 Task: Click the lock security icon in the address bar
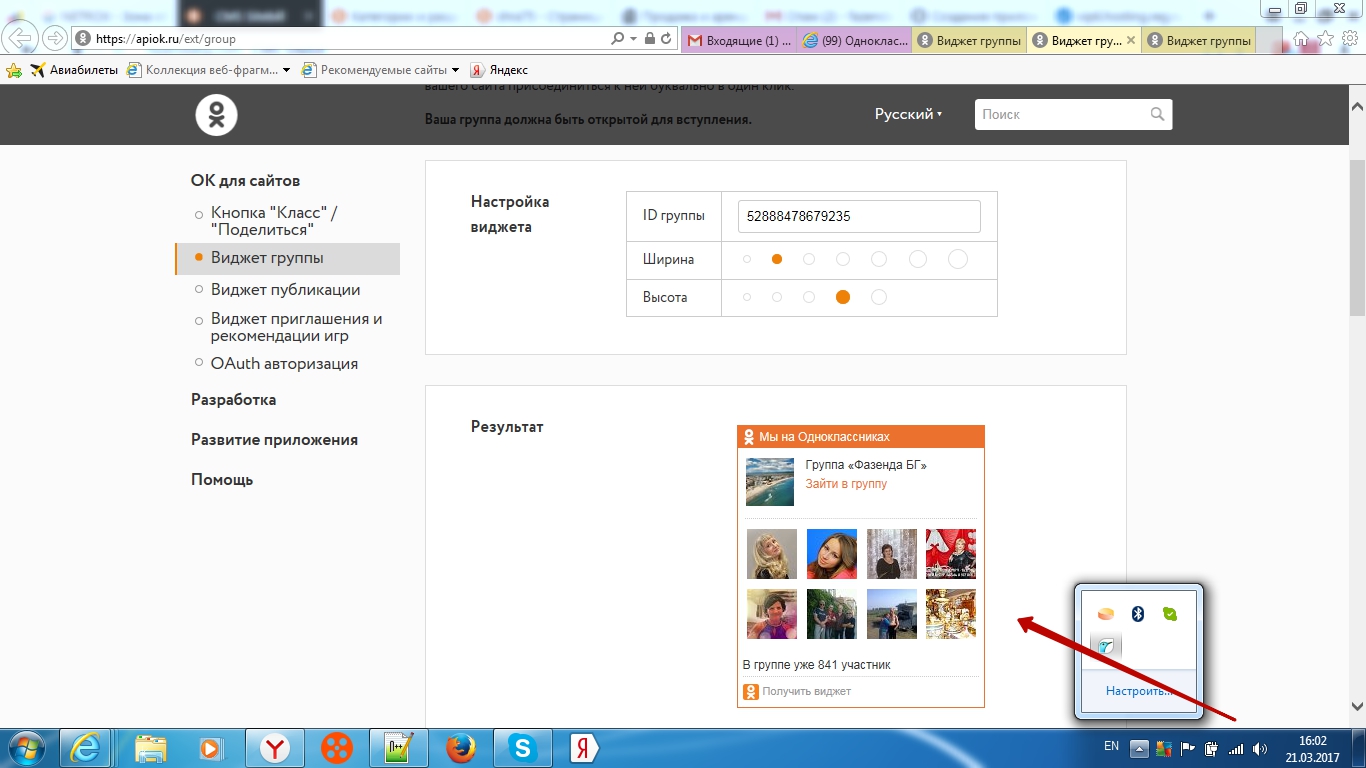point(650,39)
